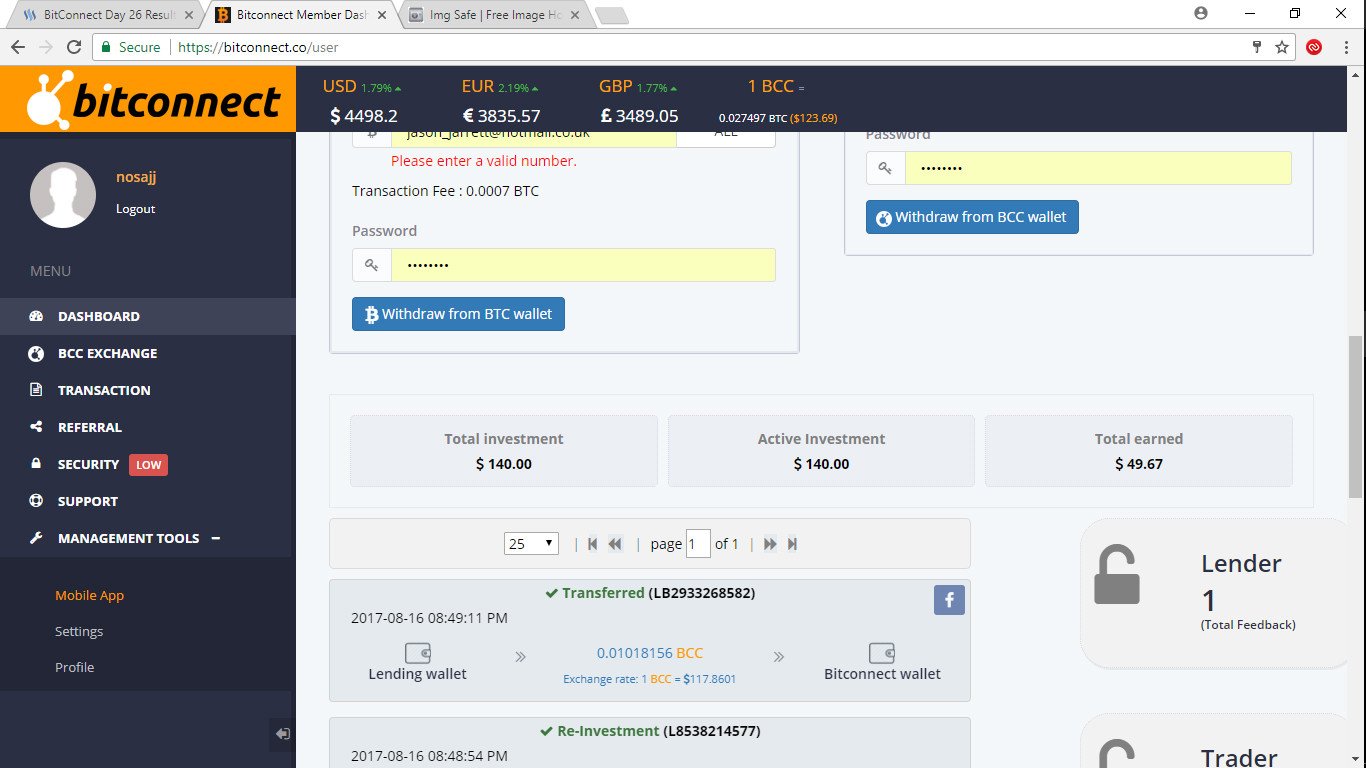Open the rows-per-page dropdown showing 25
Screen dimensions: 1366x768
(532, 544)
